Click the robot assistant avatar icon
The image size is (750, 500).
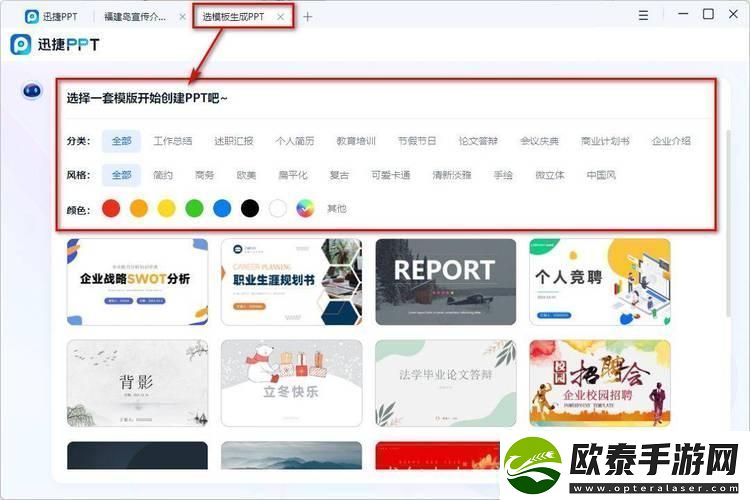point(32,90)
